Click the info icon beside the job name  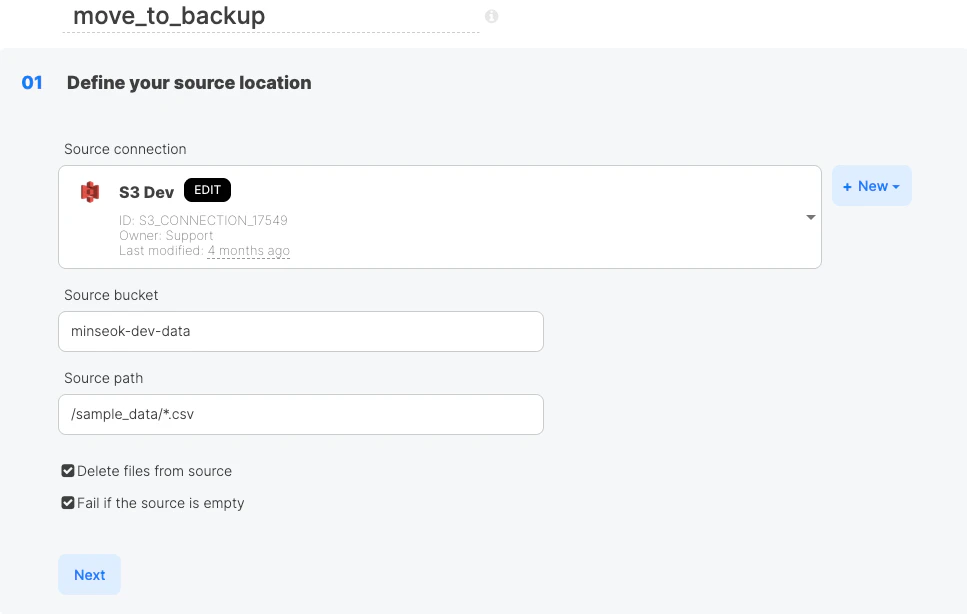point(491,16)
